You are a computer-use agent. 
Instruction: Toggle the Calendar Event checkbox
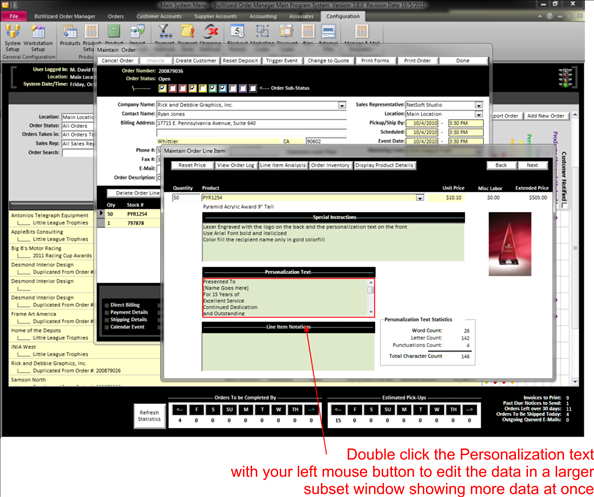click(x=107, y=327)
